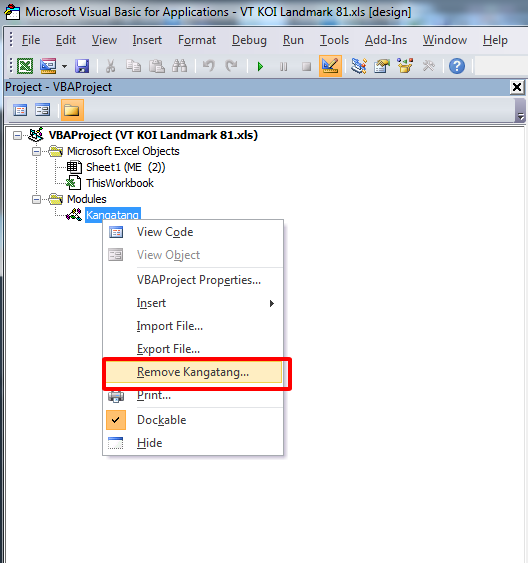528x563 pixels.
Task: Choose View Object from context menu
Action: (x=193, y=255)
